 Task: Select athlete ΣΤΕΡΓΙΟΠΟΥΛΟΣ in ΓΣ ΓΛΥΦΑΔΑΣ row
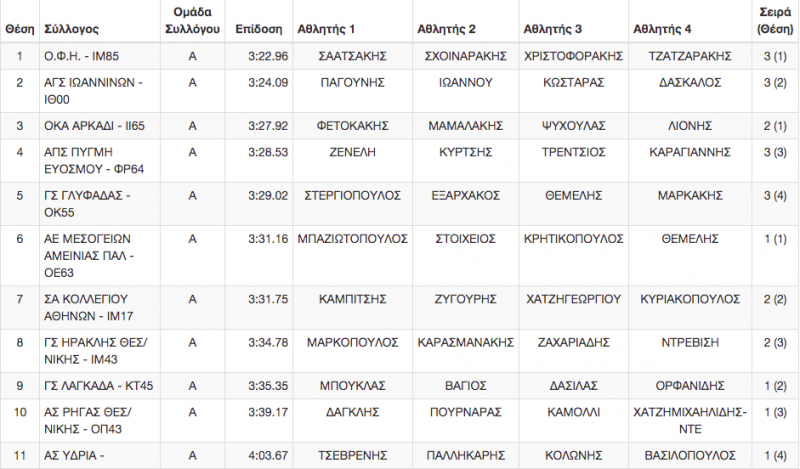click(353, 195)
